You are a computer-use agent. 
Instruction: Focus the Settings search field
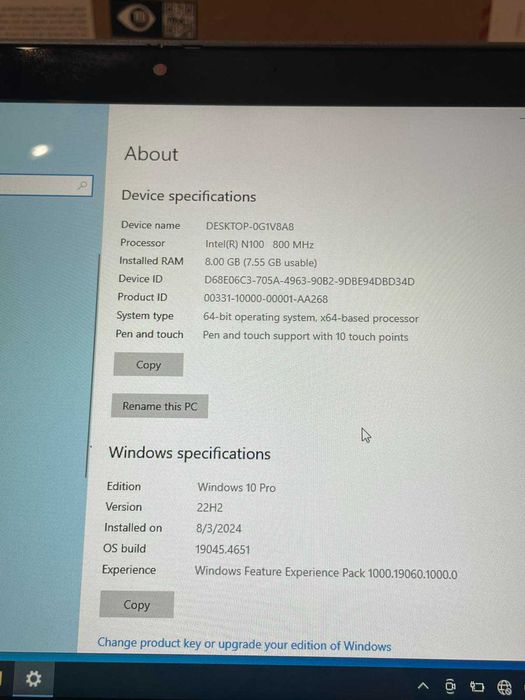pyautogui.click(x=46, y=186)
